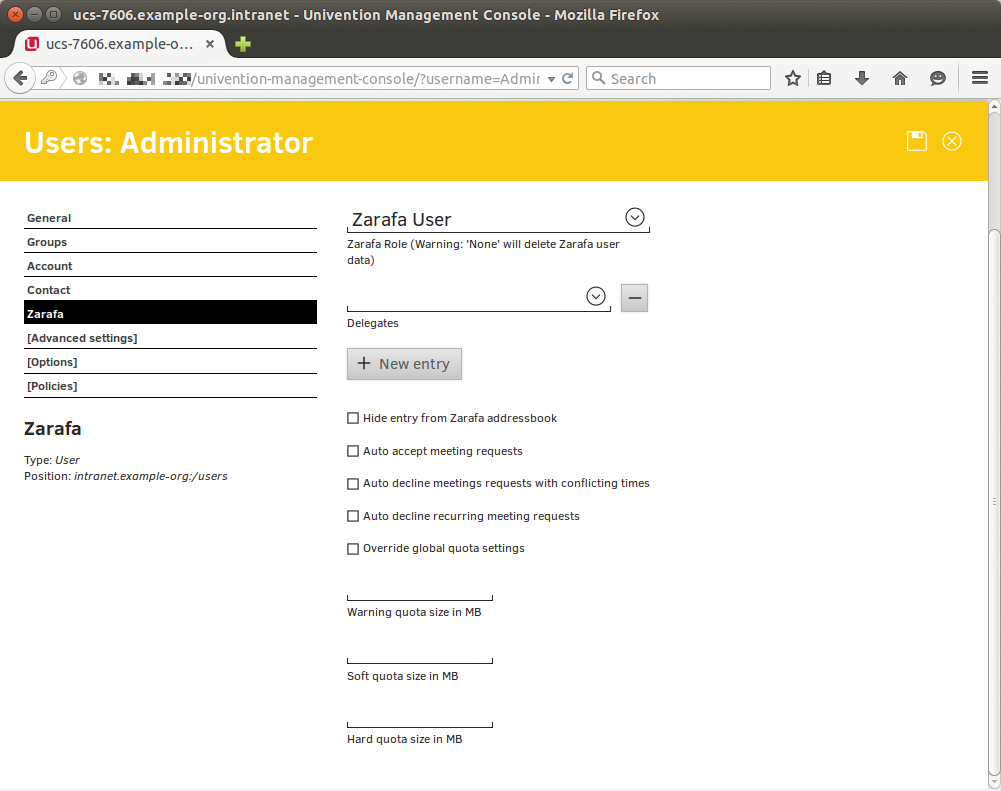Screen dimensions: 1001x791
Task: Enable Hide entry from Zarafa addressbook
Action: coord(352,418)
